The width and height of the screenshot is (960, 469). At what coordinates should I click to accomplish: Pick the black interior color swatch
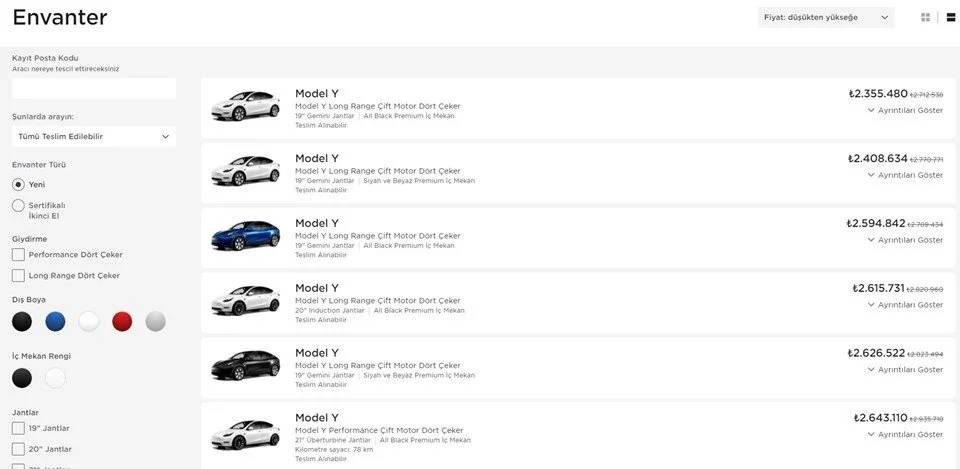22,378
